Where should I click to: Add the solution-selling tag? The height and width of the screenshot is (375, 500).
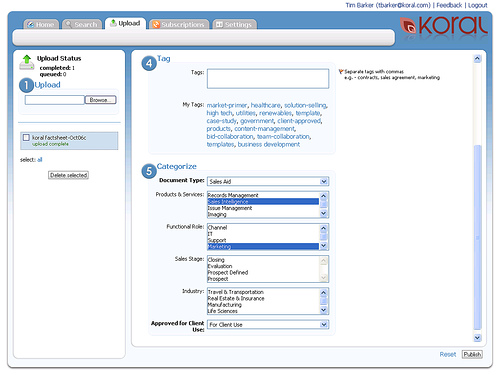click(305, 105)
